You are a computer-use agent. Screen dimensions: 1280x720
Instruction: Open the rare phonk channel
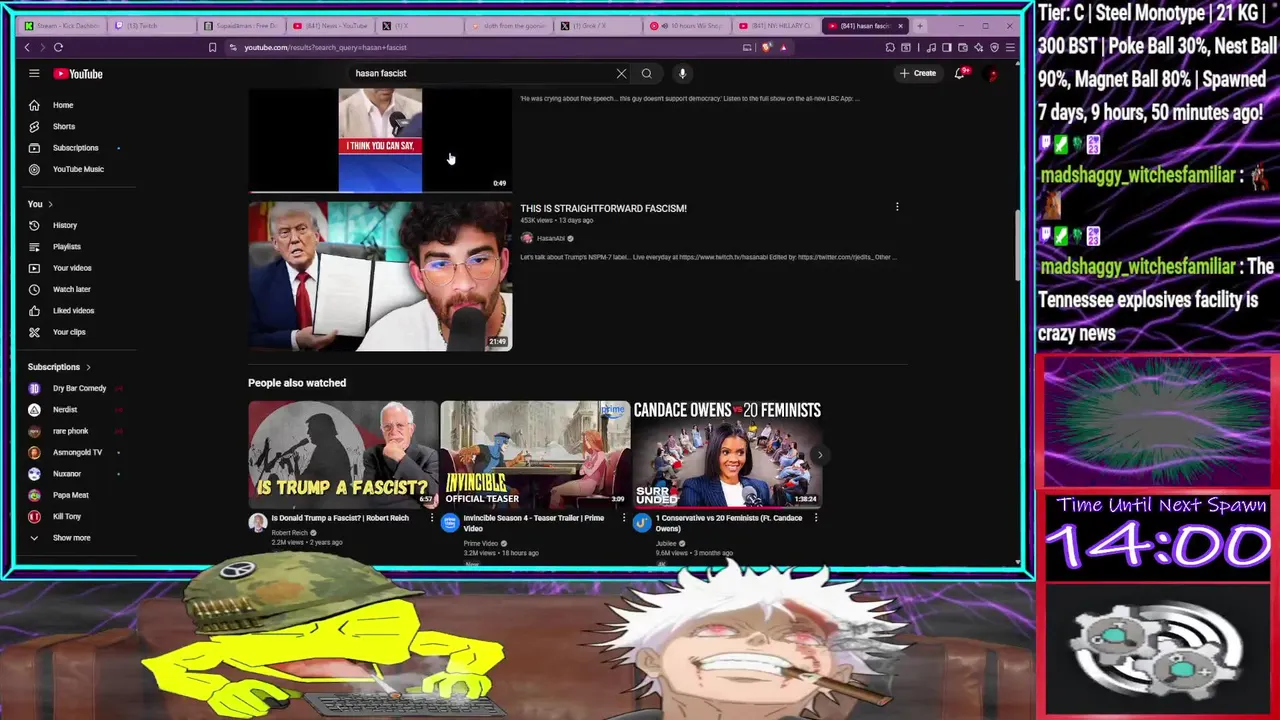coord(70,431)
